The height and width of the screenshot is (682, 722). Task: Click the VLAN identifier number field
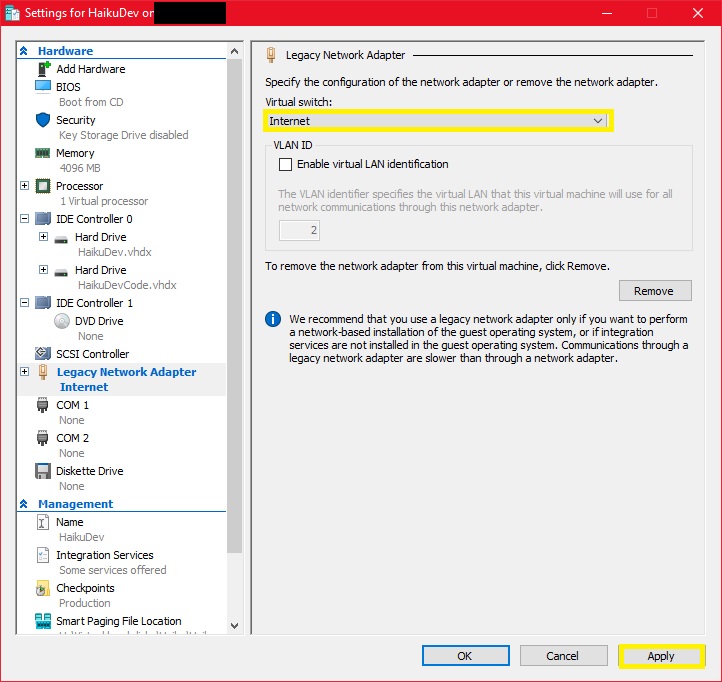coord(299,230)
